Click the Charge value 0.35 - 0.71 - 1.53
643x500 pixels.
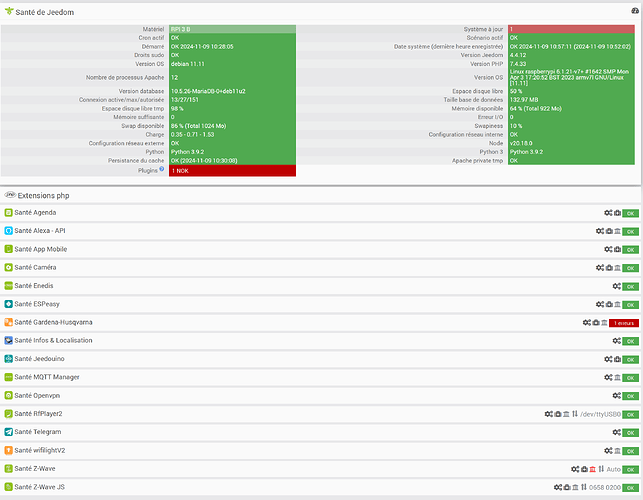pos(192,135)
